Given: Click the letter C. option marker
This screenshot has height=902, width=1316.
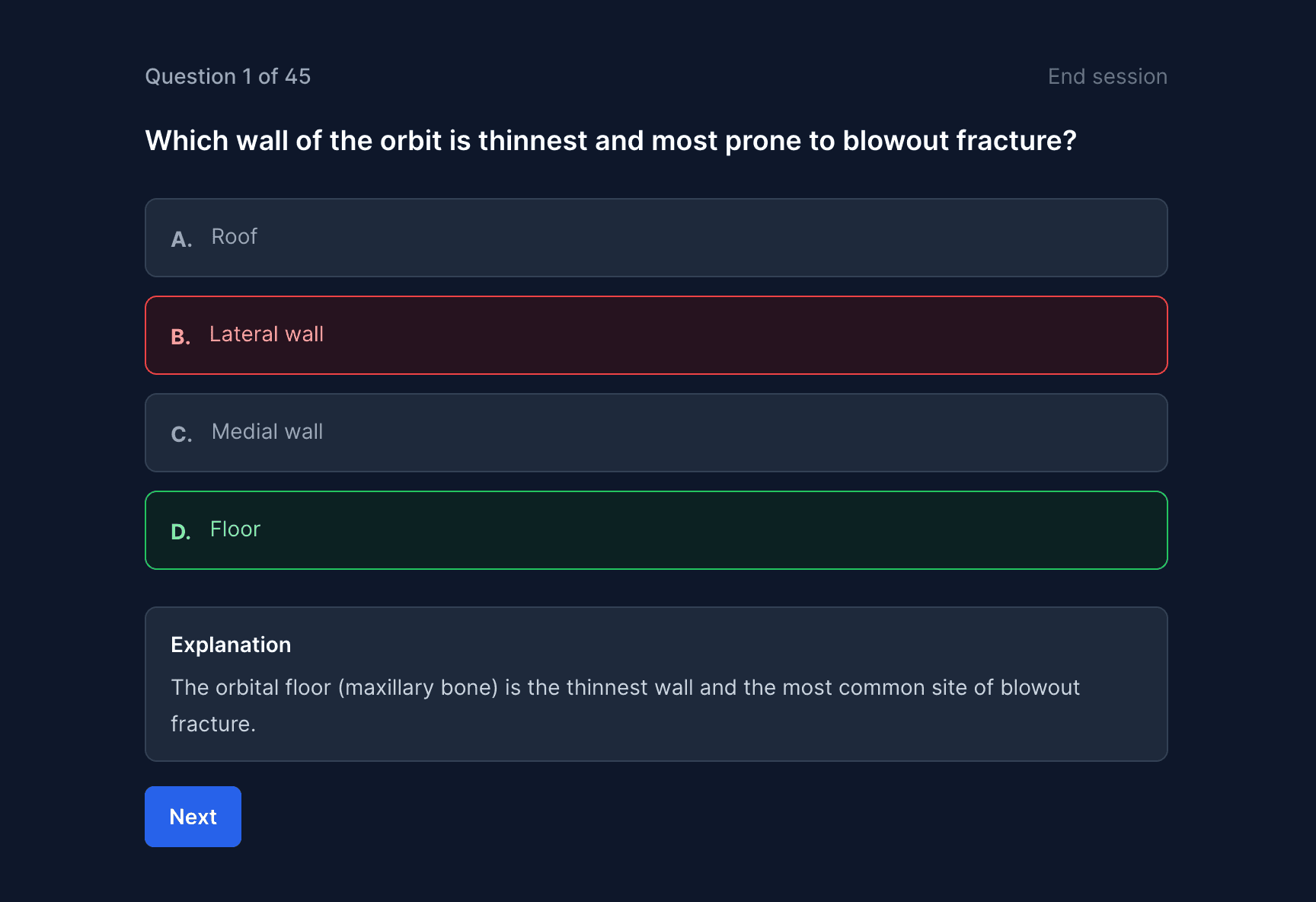Looking at the screenshot, I should click(181, 434).
